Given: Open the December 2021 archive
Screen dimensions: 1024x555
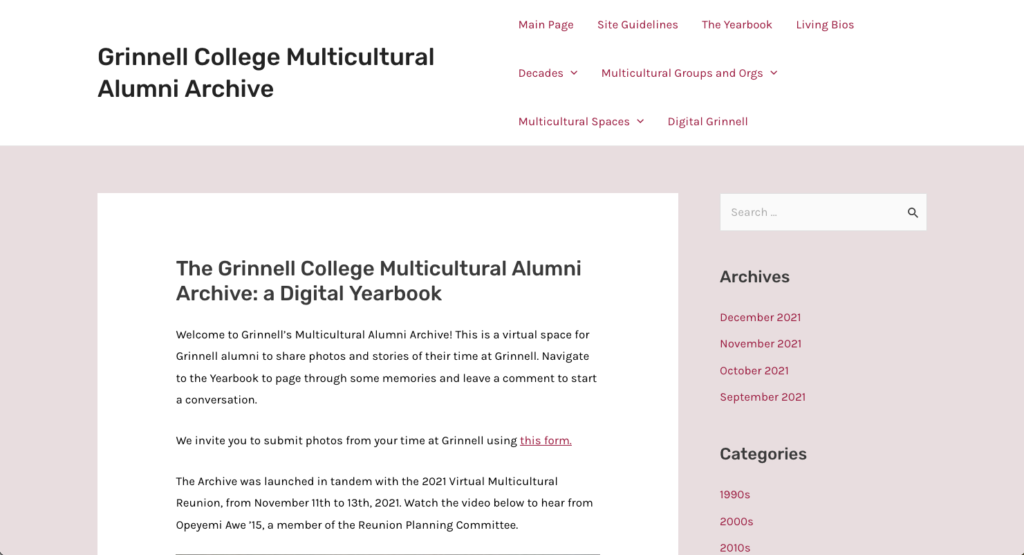Looking at the screenshot, I should [x=760, y=317].
